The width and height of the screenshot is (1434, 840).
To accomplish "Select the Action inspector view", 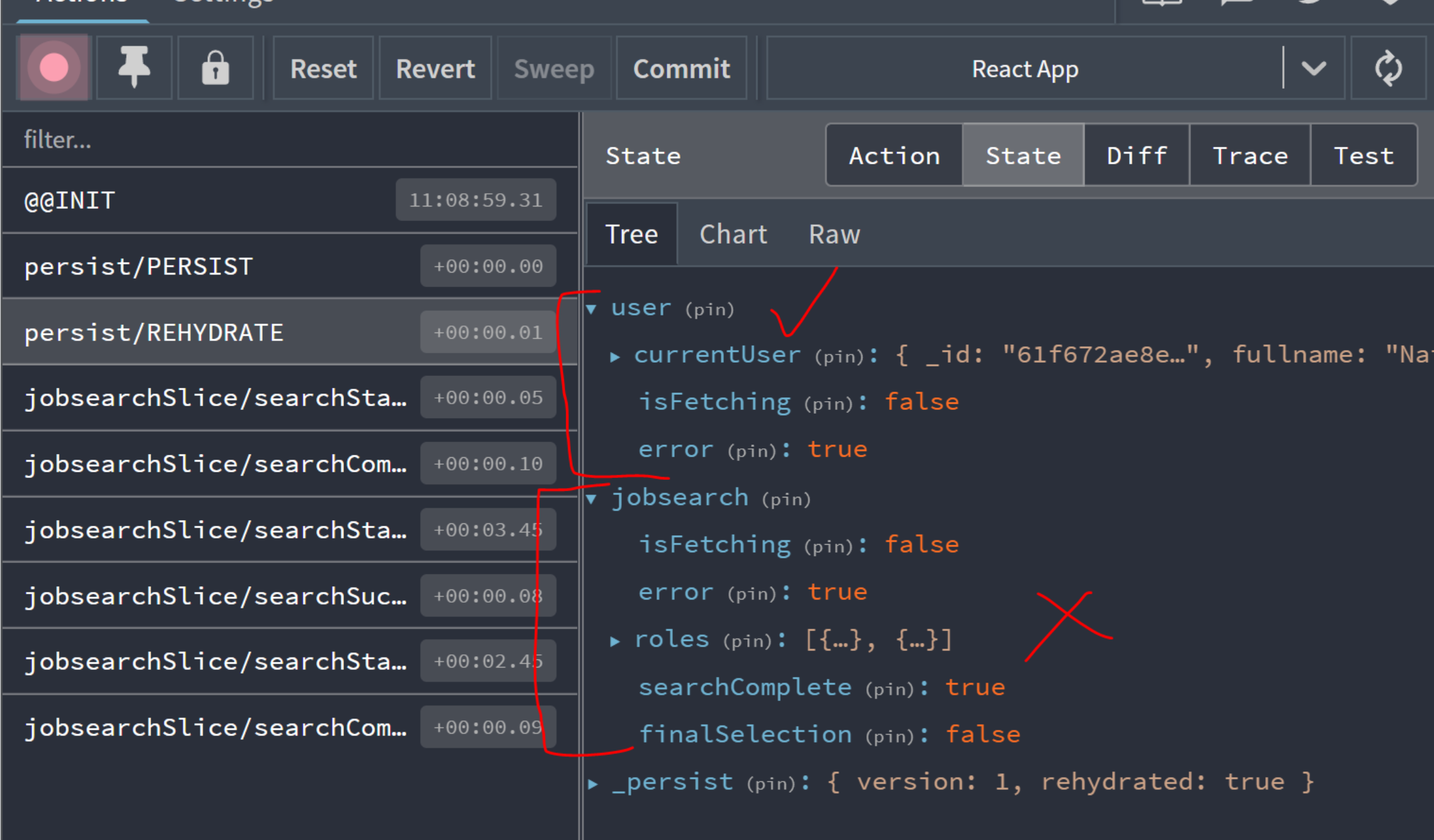I will (x=894, y=156).
